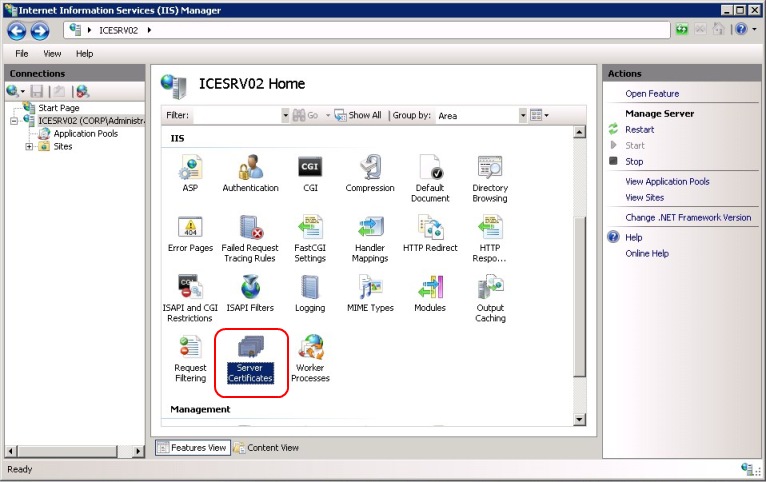The width and height of the screenshot is (766, 482).
Task: Click the ICESRV02 breadcrumb in address bar
Action: (118, 30)
